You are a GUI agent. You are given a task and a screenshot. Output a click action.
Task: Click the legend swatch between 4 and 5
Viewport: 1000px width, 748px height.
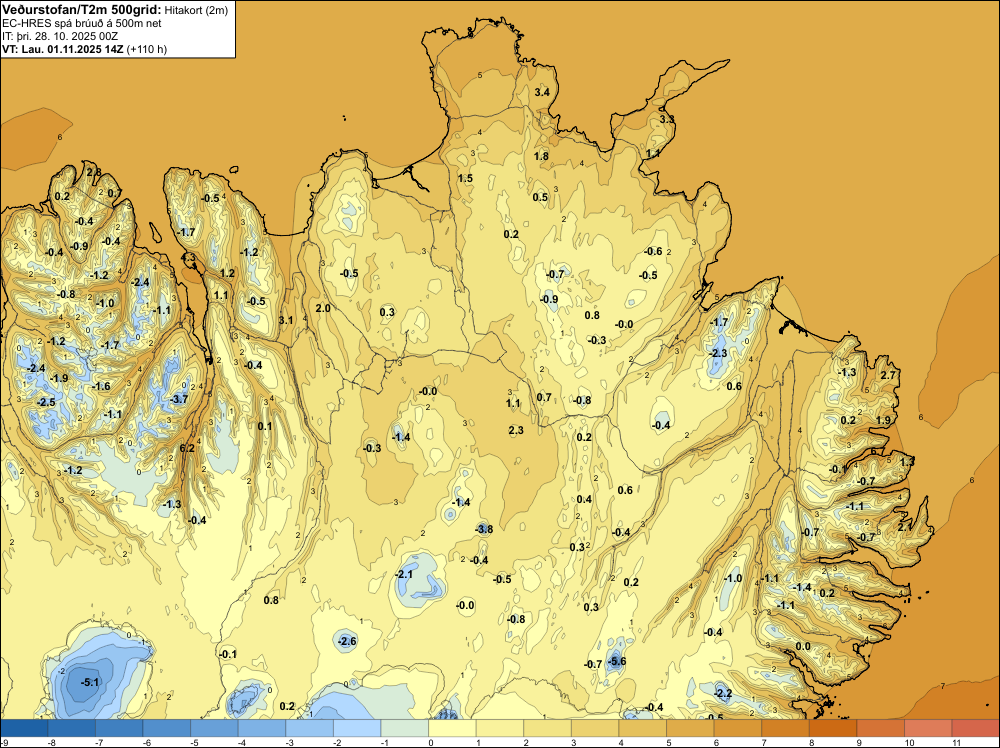[x=643, y=728]
